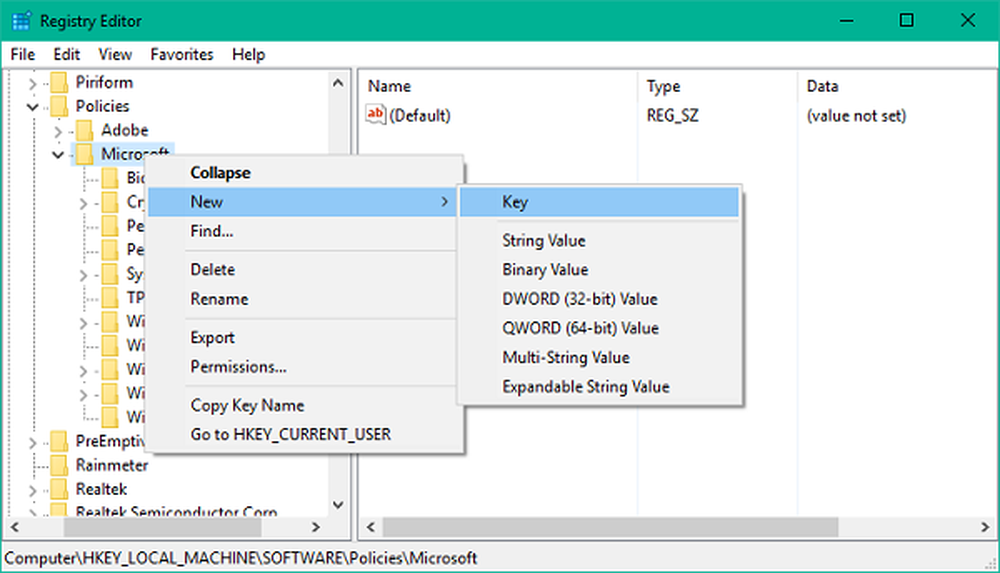Select the Realtek Semiconductor Corp key label

click(177, 511)
